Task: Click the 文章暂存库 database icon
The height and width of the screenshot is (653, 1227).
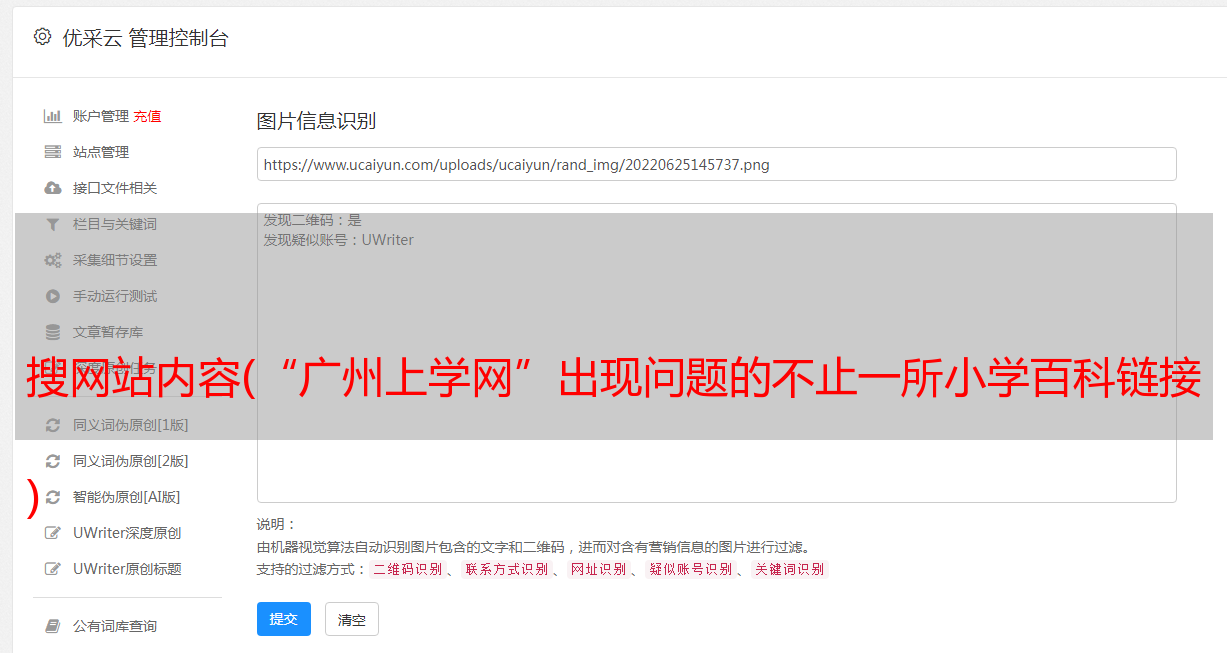Action: click(53, 332)
